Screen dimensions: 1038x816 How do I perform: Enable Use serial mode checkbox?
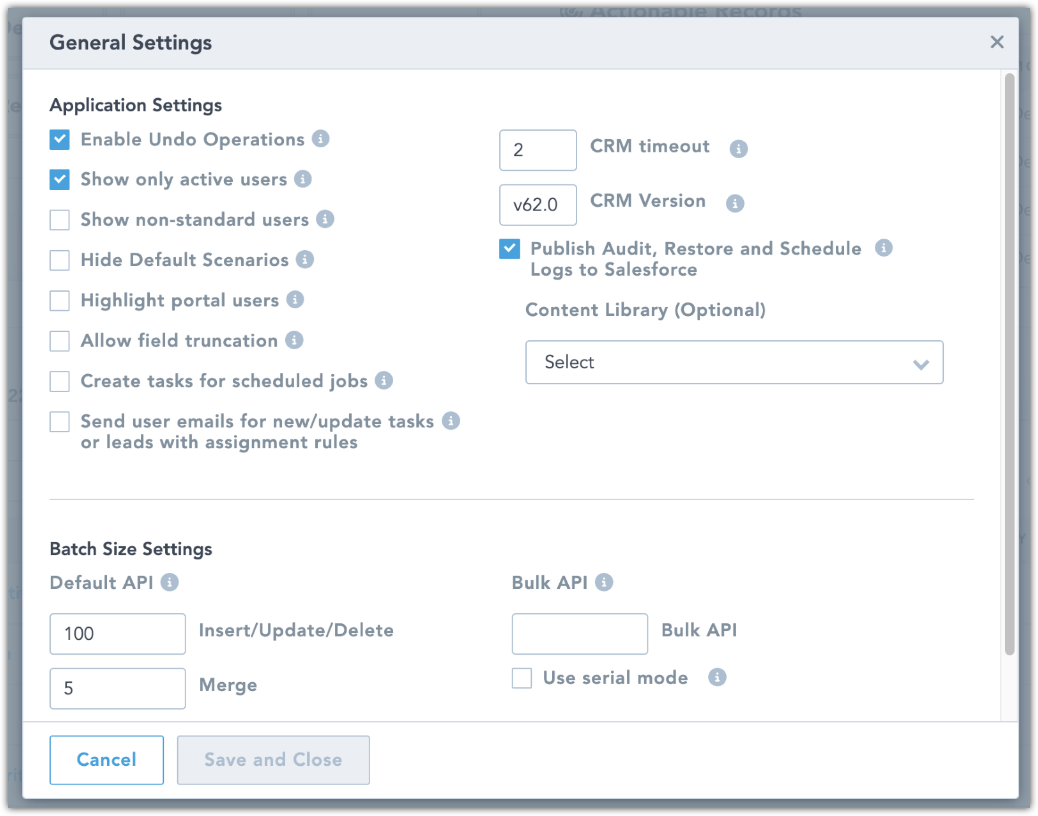tap(522, 678)
